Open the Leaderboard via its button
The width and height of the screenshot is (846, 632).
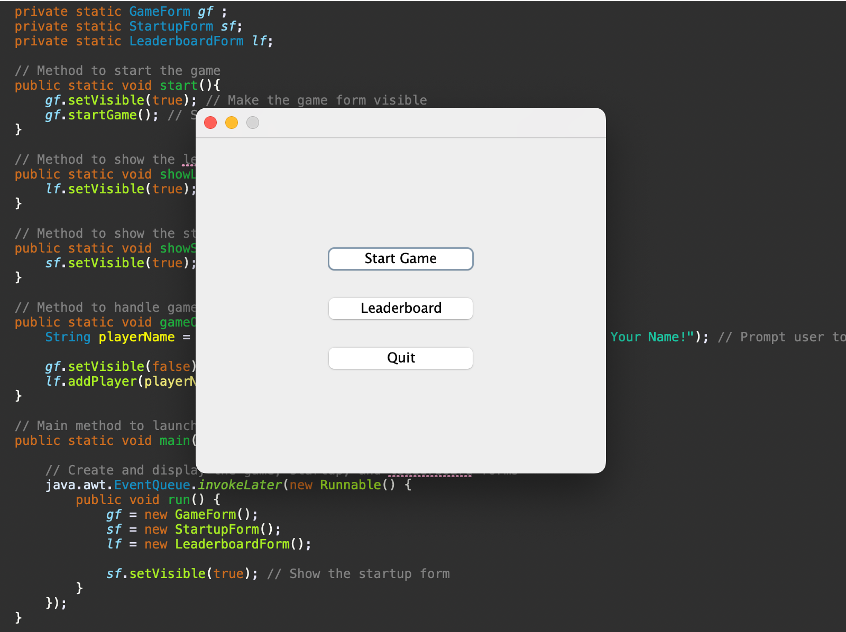400,308
